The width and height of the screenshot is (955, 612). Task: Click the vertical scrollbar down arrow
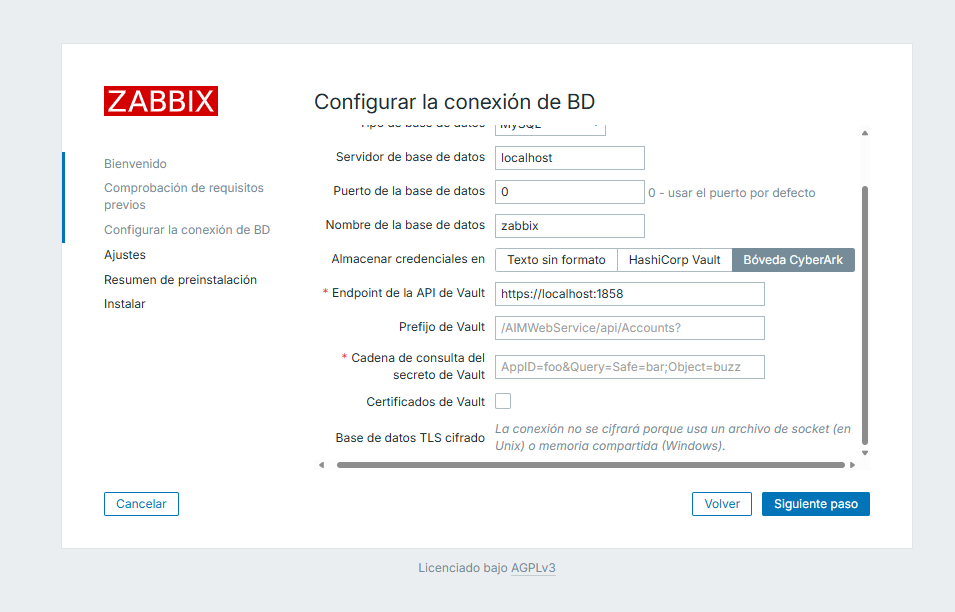point(865,453)
